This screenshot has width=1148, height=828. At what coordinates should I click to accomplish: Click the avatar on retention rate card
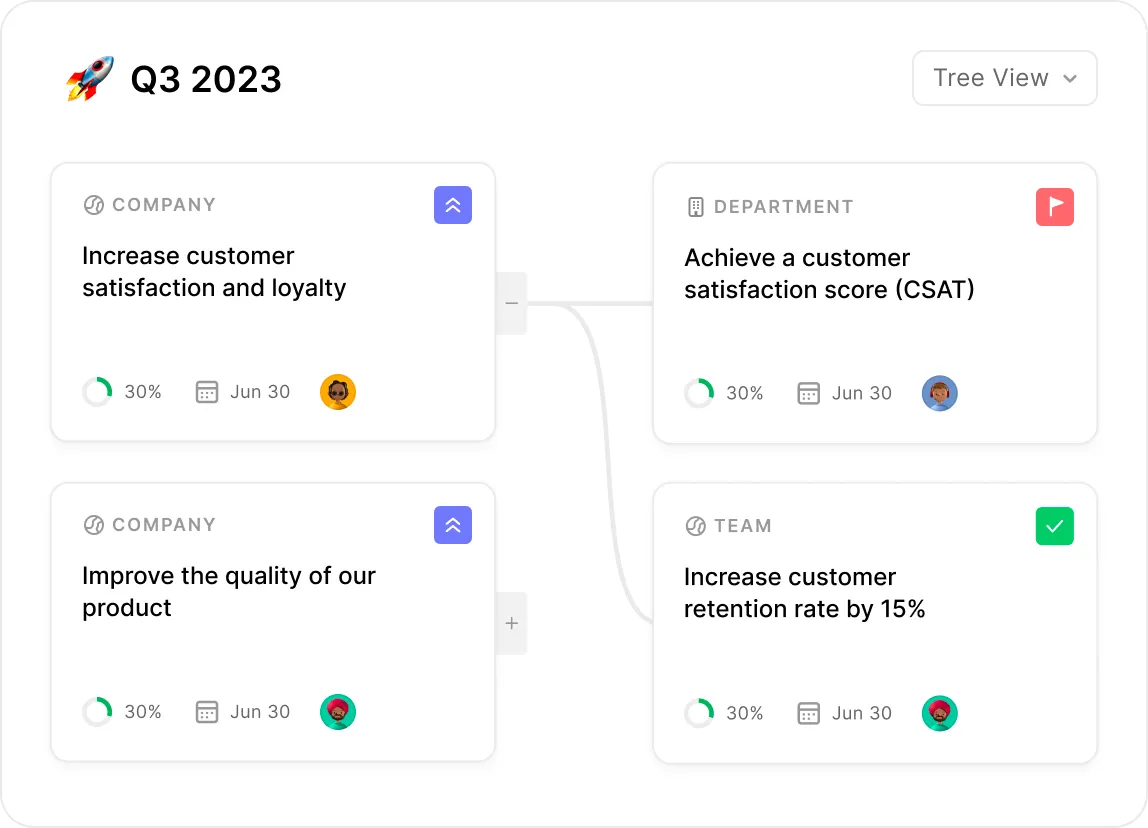939,713
